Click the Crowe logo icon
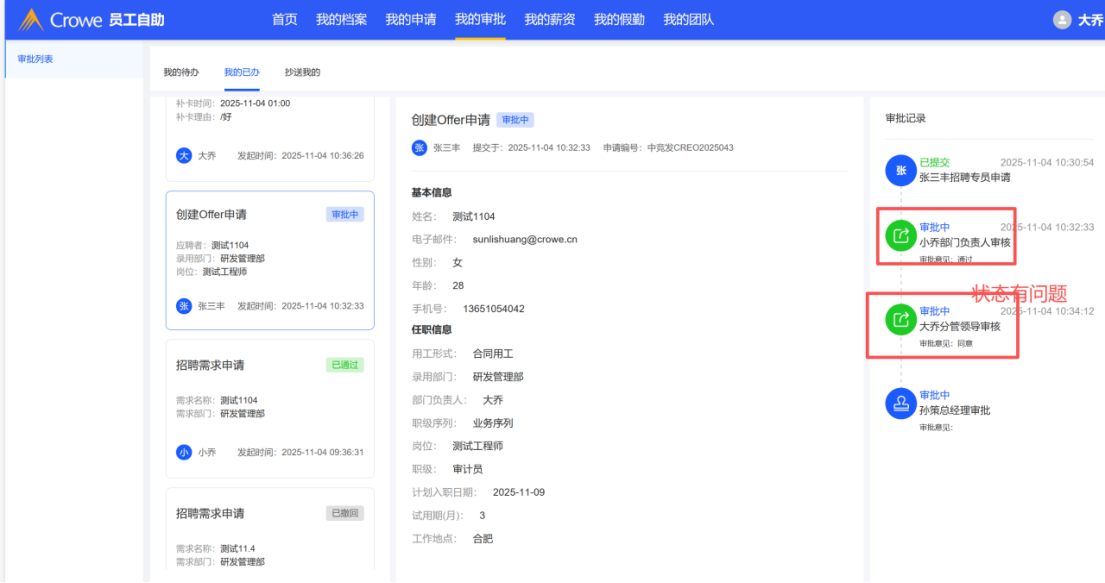1105x583 pixels. tap(31, 20)
